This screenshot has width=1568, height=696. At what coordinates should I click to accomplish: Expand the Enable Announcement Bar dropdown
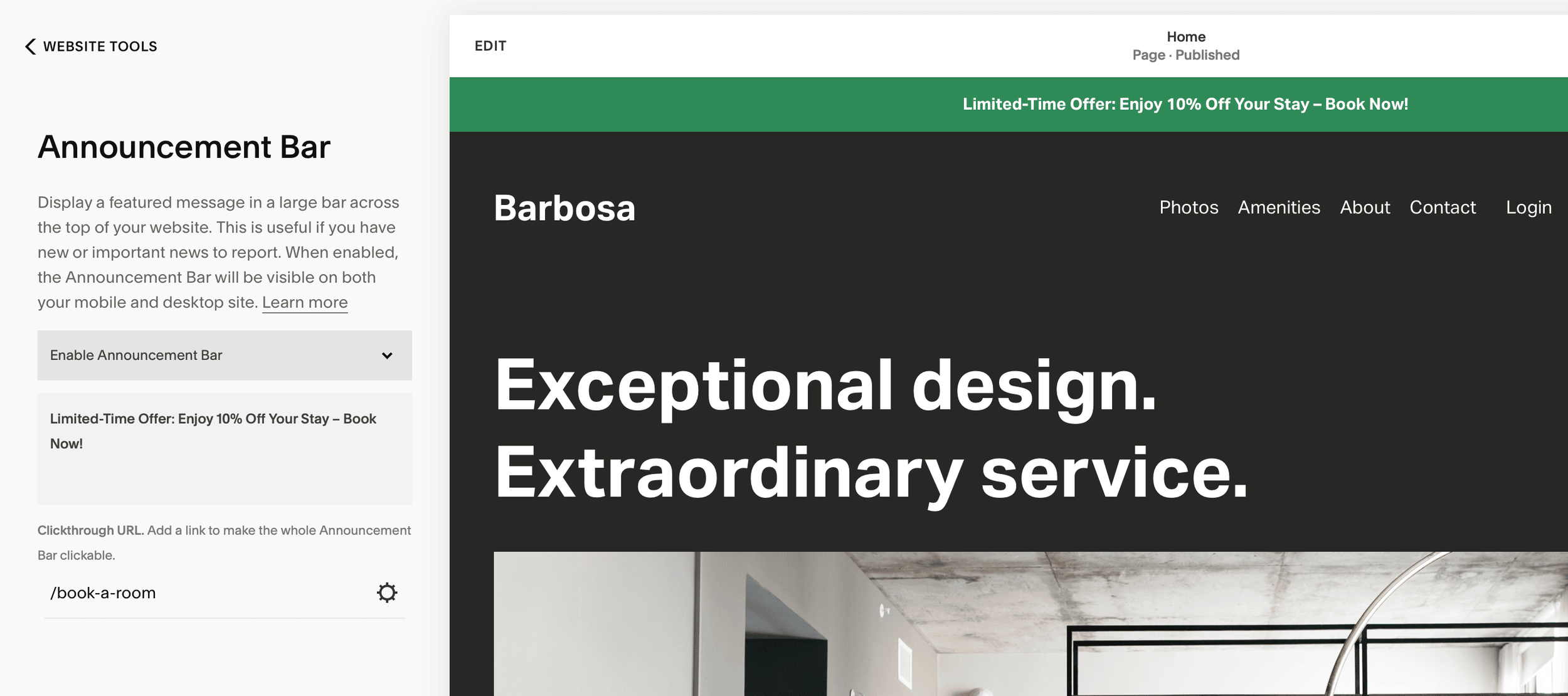225,355
